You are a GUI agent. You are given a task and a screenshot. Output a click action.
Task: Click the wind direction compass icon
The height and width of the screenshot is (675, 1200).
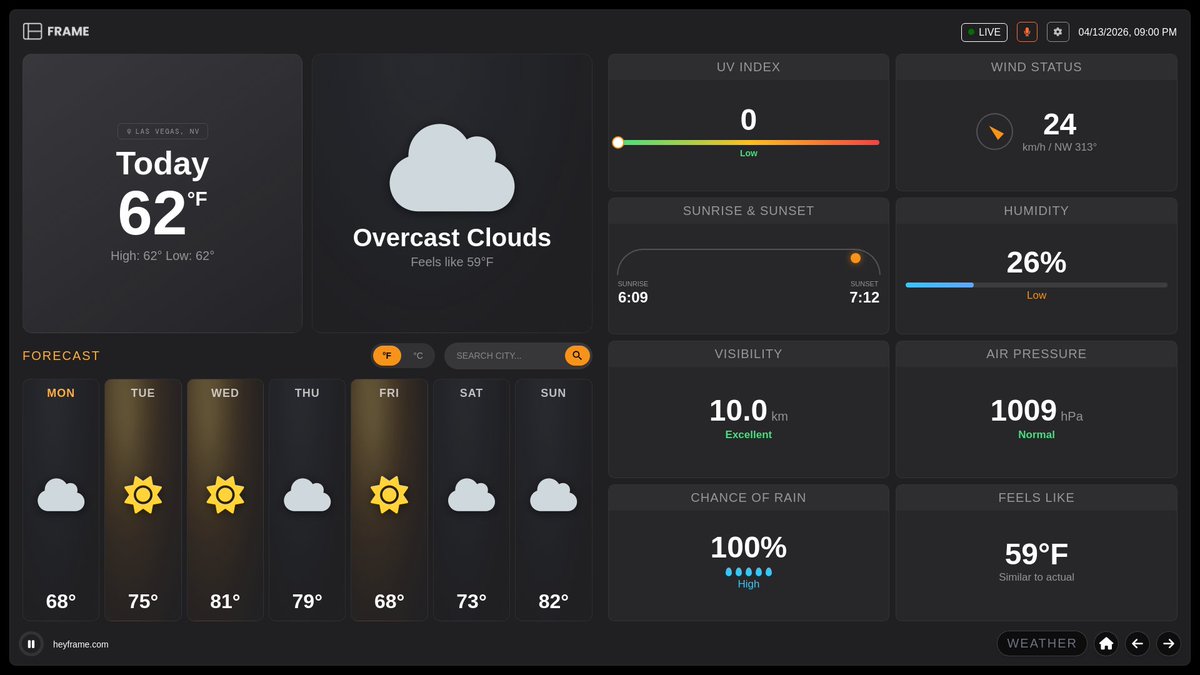pyautogui.click(x=994, y=132)
